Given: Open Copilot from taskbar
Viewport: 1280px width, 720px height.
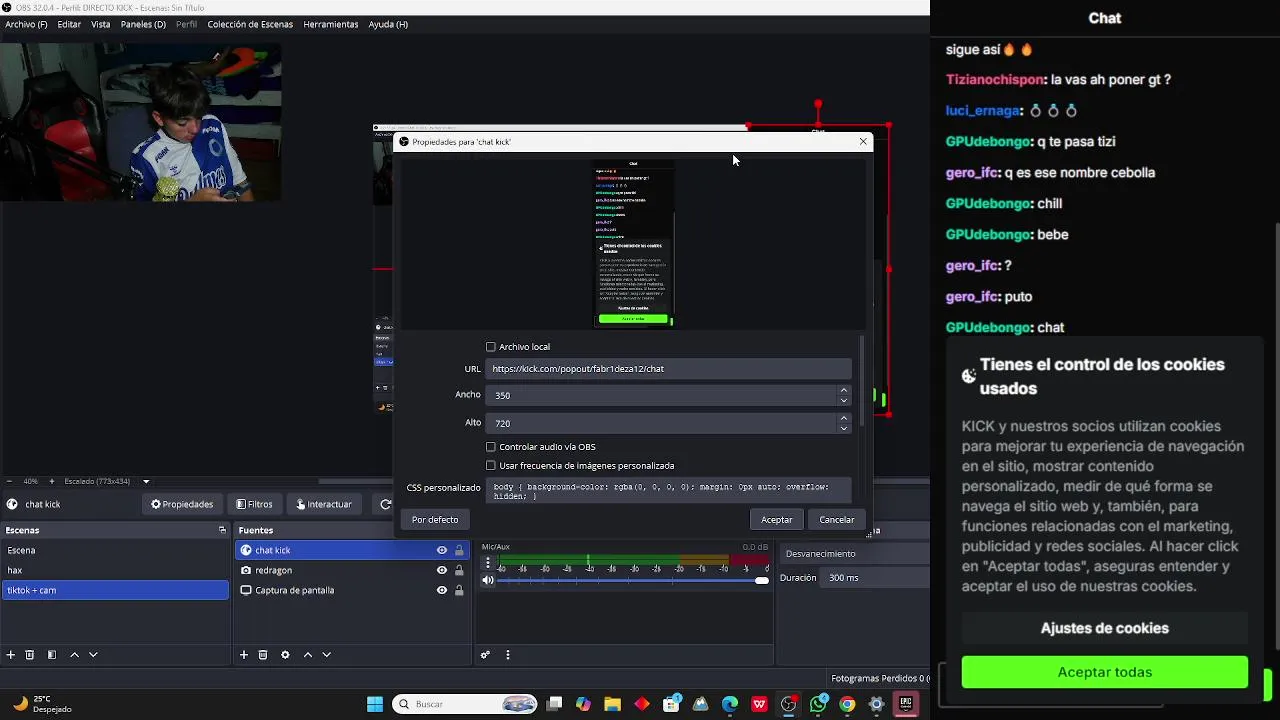Looking at the screenshot, I should [x=583, y=704].
